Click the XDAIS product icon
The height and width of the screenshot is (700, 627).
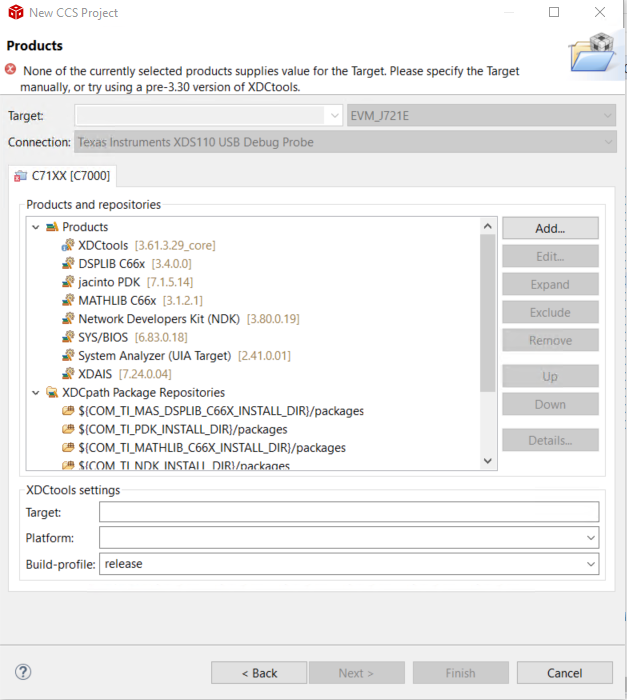point(68,373)
